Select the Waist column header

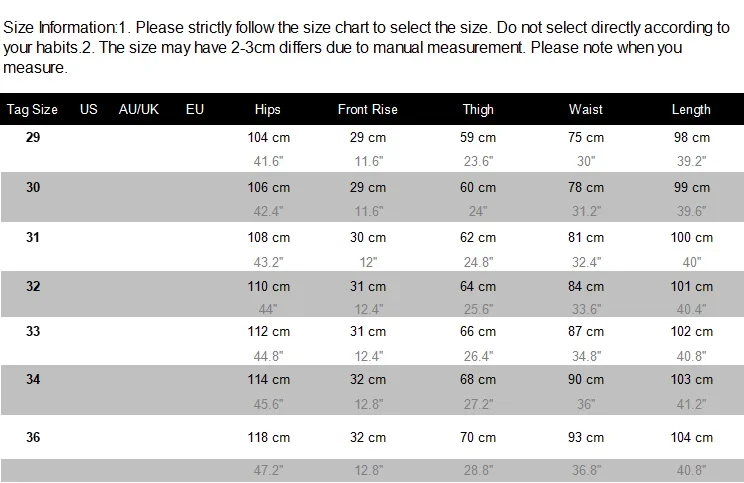pyautogui.click(x=585, y=109)
